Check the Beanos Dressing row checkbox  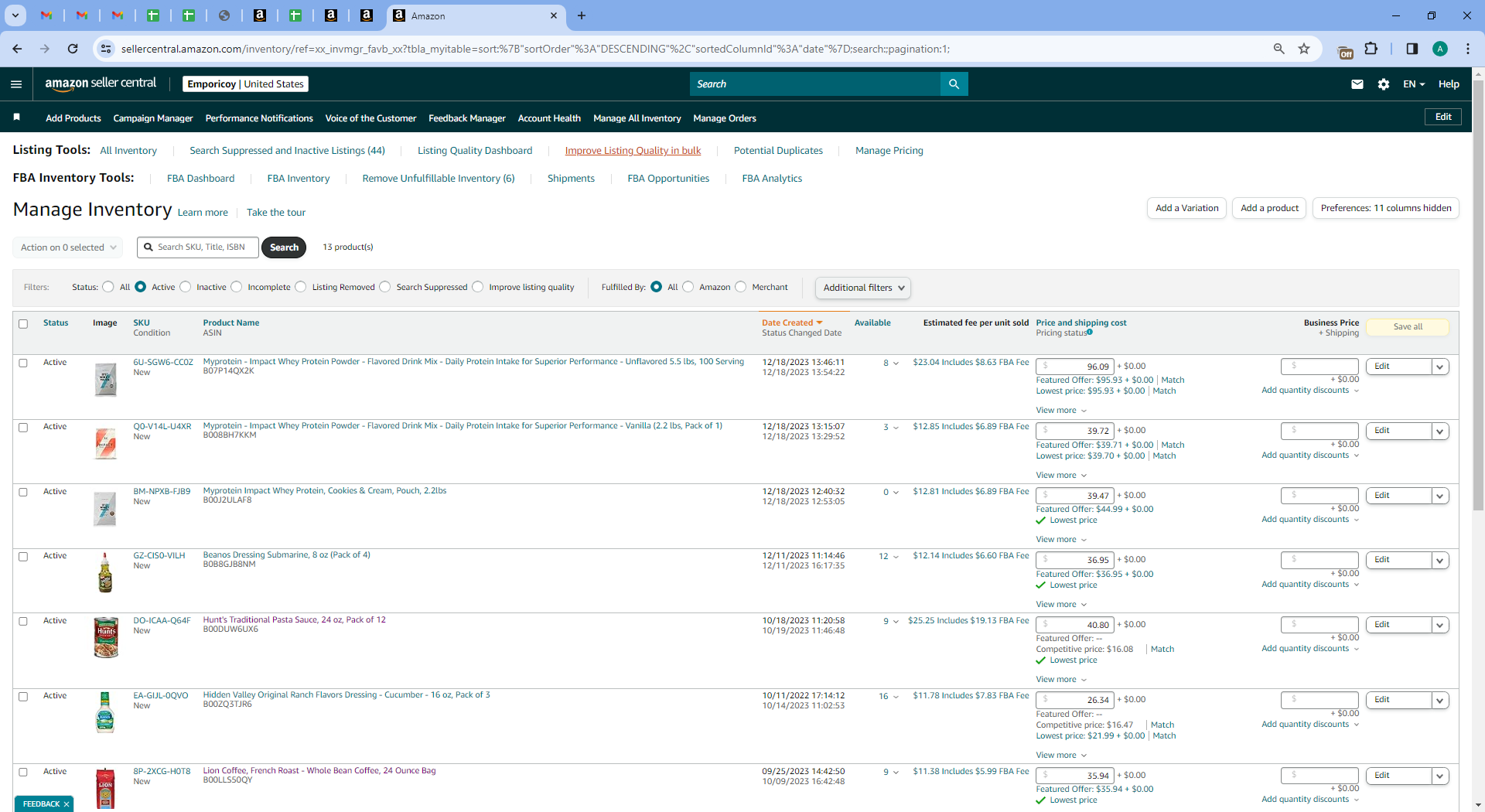[23, 557]
